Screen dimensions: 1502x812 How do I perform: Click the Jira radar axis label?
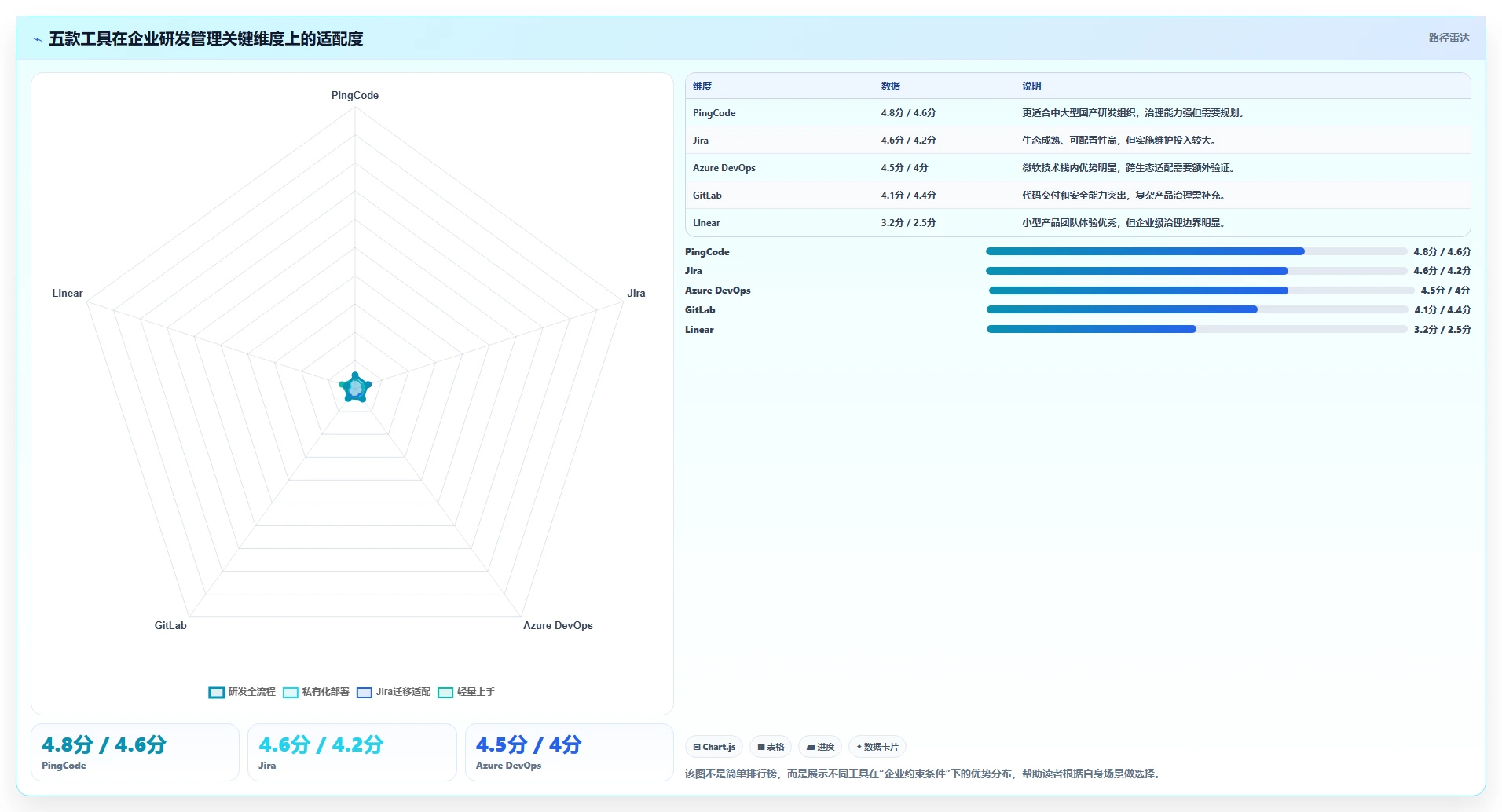click(636, 293)
